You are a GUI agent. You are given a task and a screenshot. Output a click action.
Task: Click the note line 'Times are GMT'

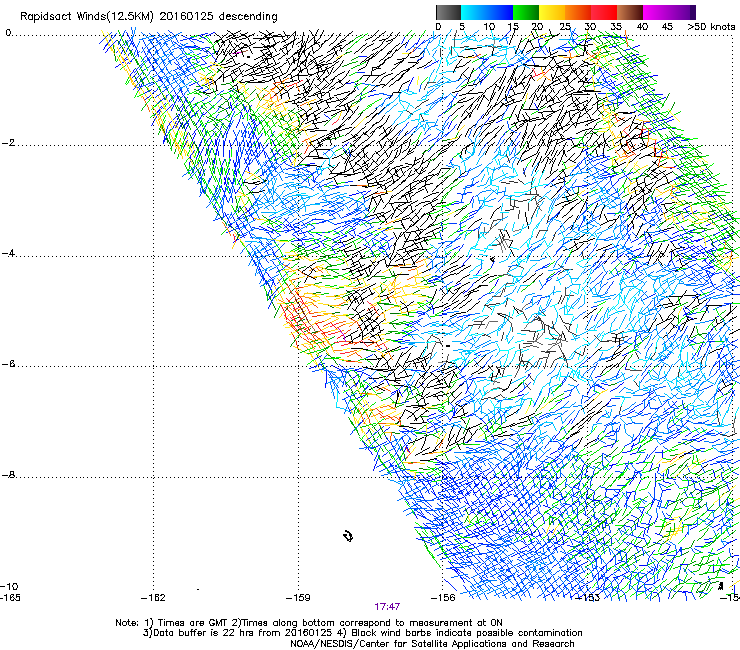tap(193, 623)
